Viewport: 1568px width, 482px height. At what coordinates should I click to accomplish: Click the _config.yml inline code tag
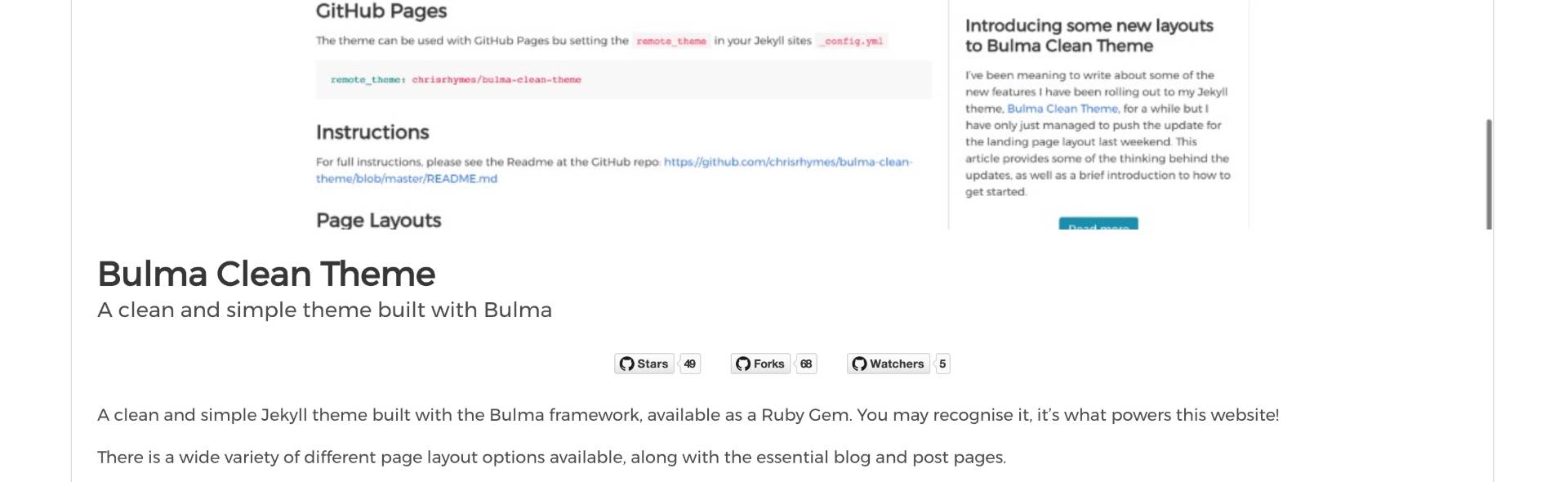(x=853, y=41)
